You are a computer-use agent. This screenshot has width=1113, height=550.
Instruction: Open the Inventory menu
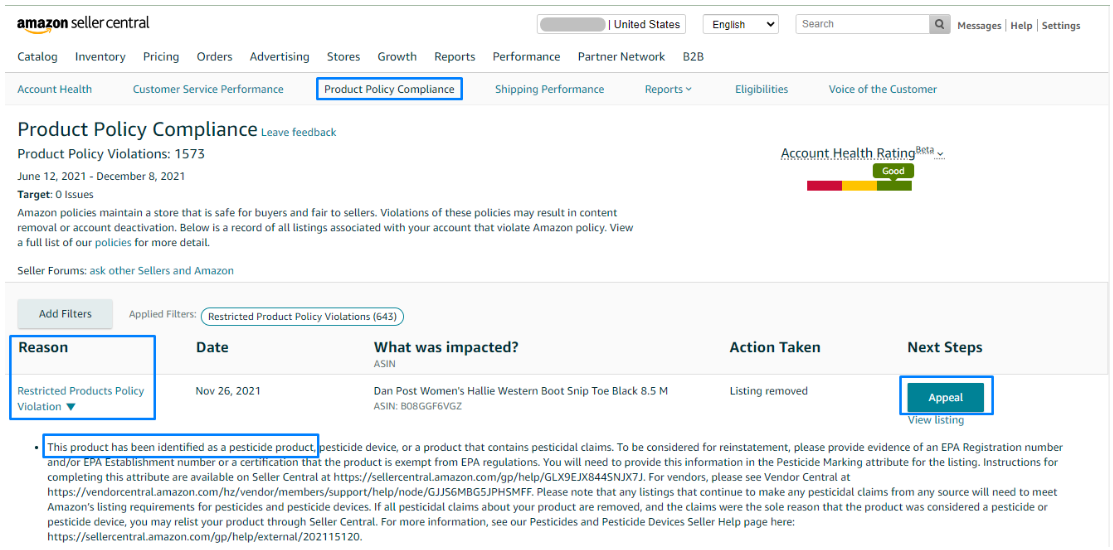coord(100,57)
